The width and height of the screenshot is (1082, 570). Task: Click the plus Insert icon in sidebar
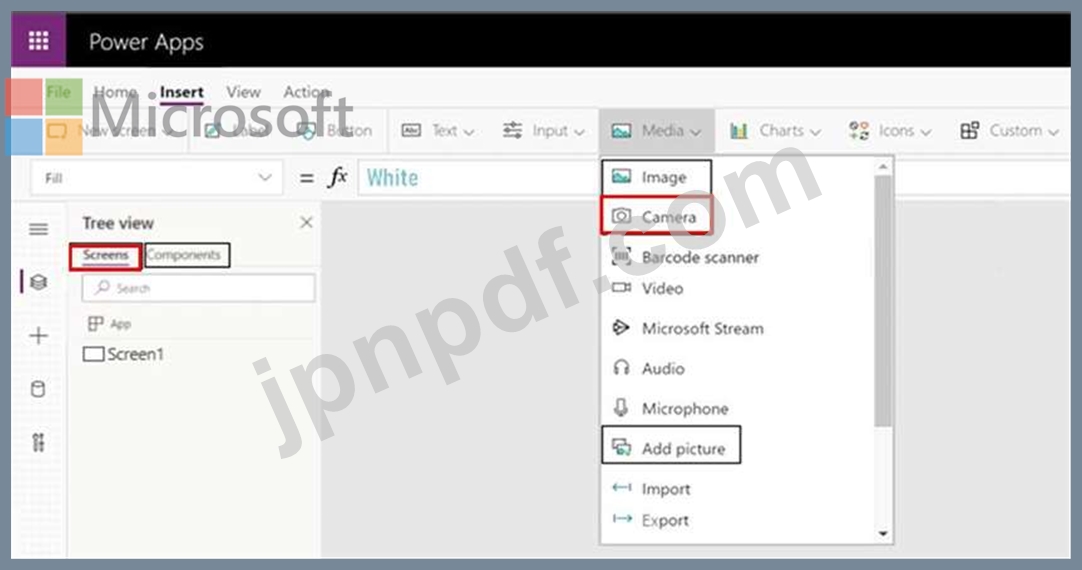39,336
